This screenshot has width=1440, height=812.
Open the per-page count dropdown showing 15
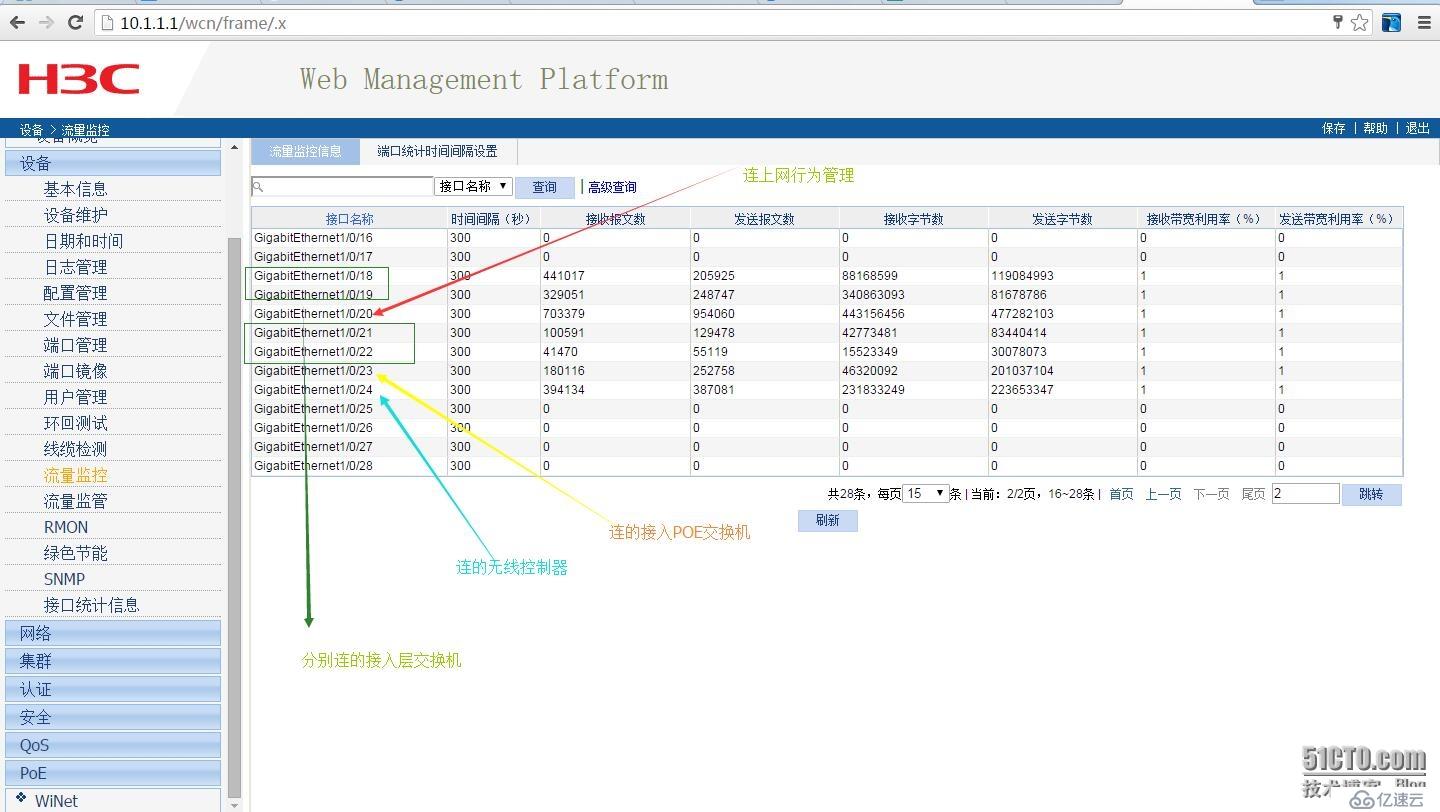tap(925, 493)
